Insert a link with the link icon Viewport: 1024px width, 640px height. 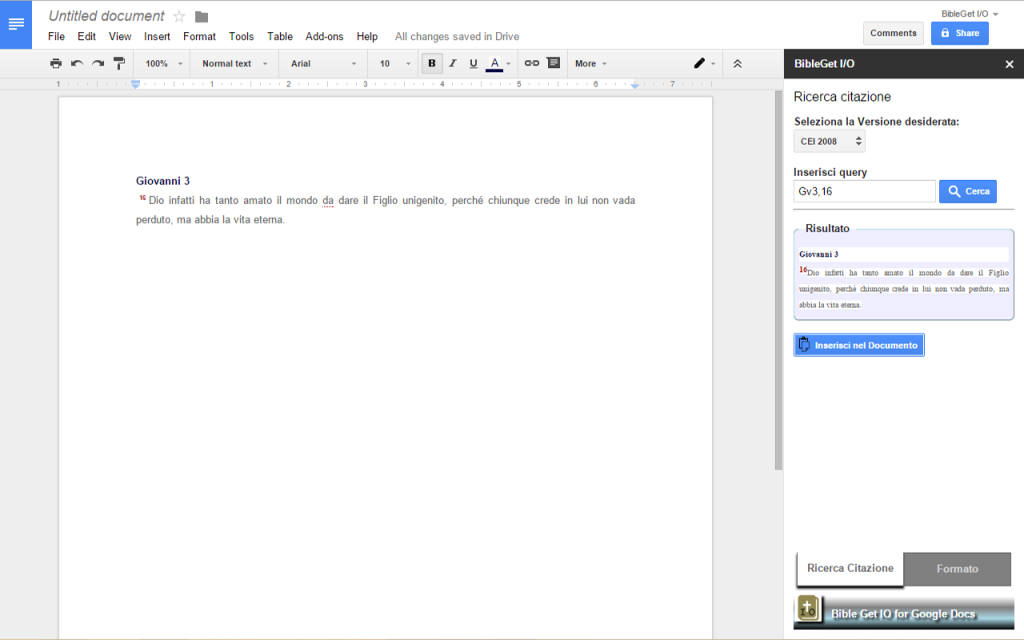532,63
